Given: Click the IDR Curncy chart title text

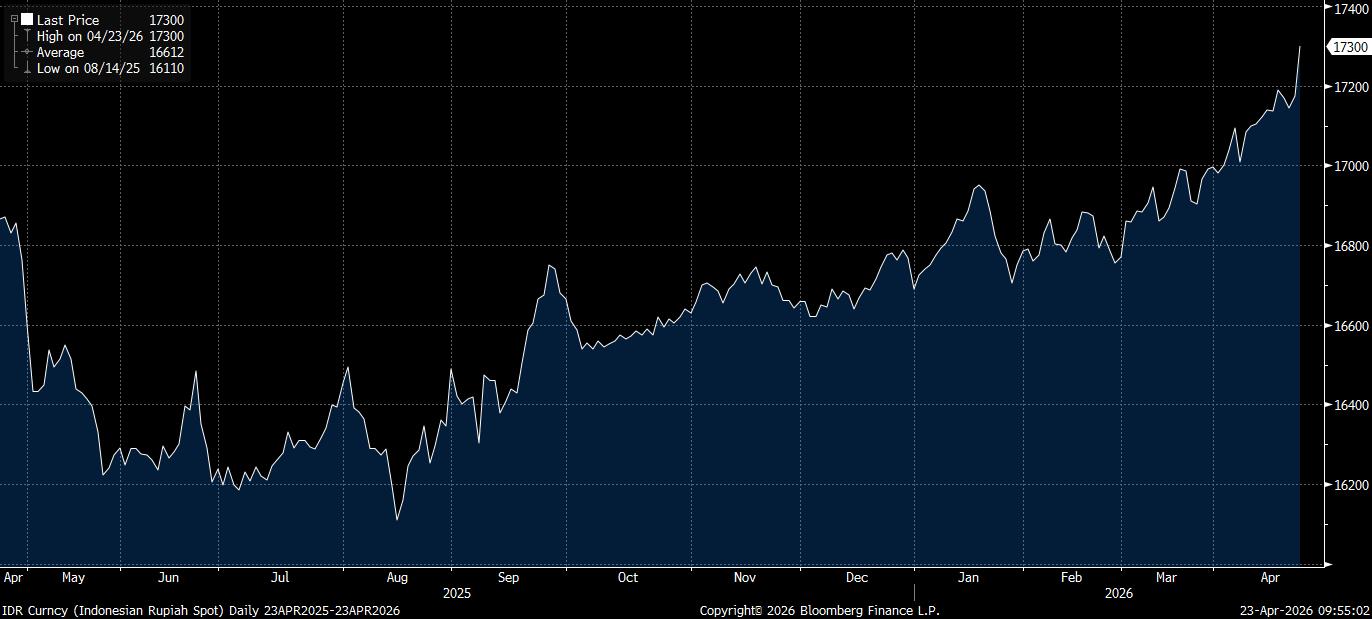Looking at the screenshot, I should 200,610.
